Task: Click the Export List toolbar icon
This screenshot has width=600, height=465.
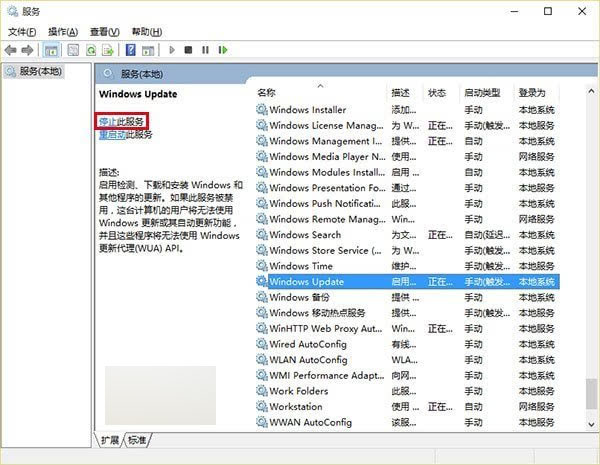Action: (107, 49)
